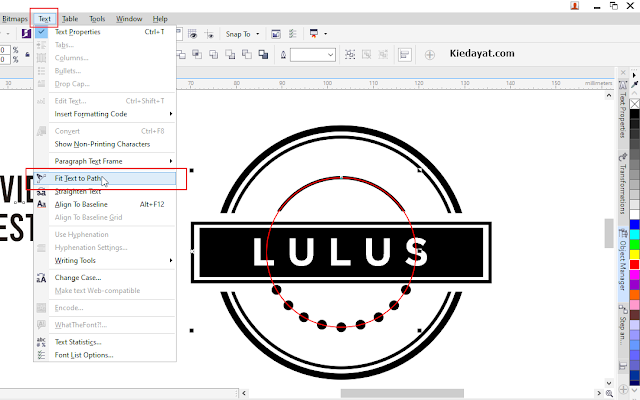Select the No Color X swatch

tap(634, 104)
